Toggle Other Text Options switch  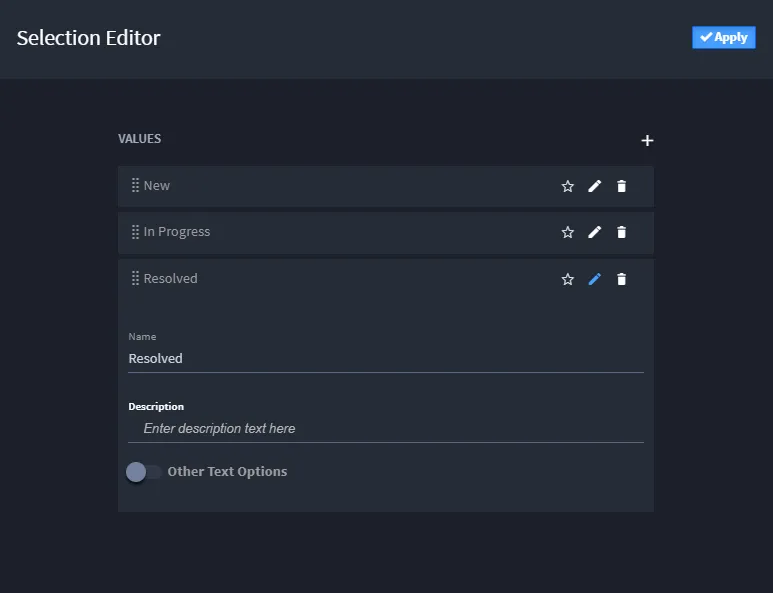143,472
